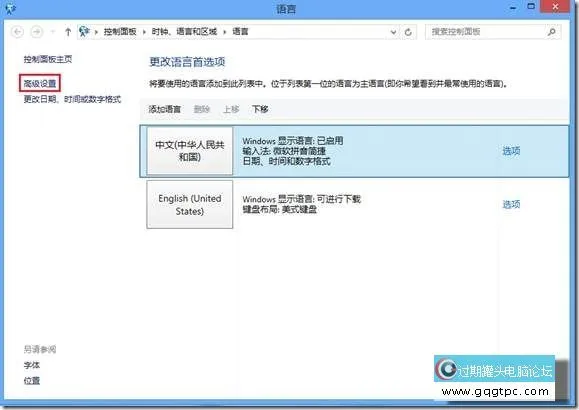
Task: Open 更改日期、时间或数字格式 link
Action: point(72,99)
